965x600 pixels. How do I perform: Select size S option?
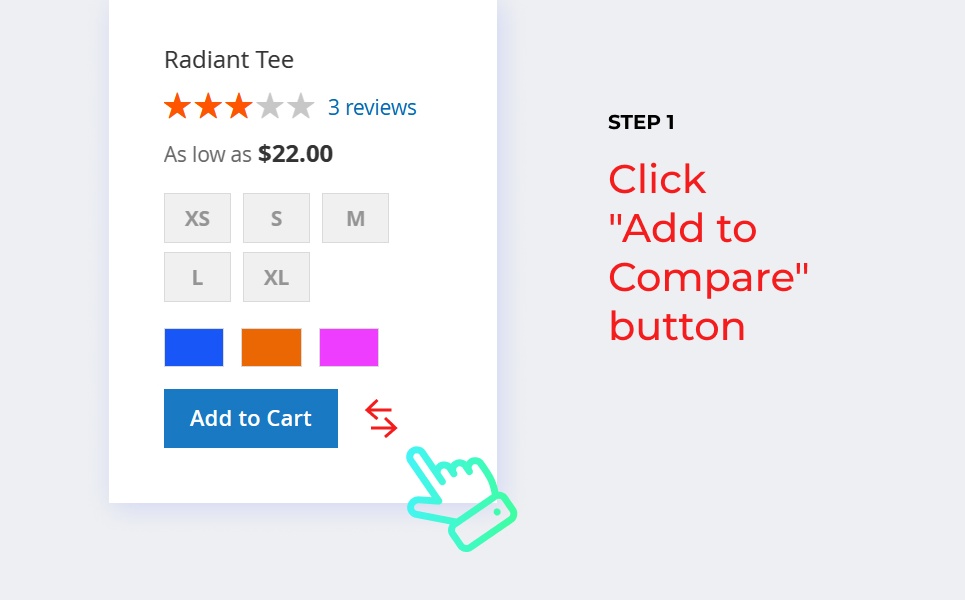(x=276, y=218)
